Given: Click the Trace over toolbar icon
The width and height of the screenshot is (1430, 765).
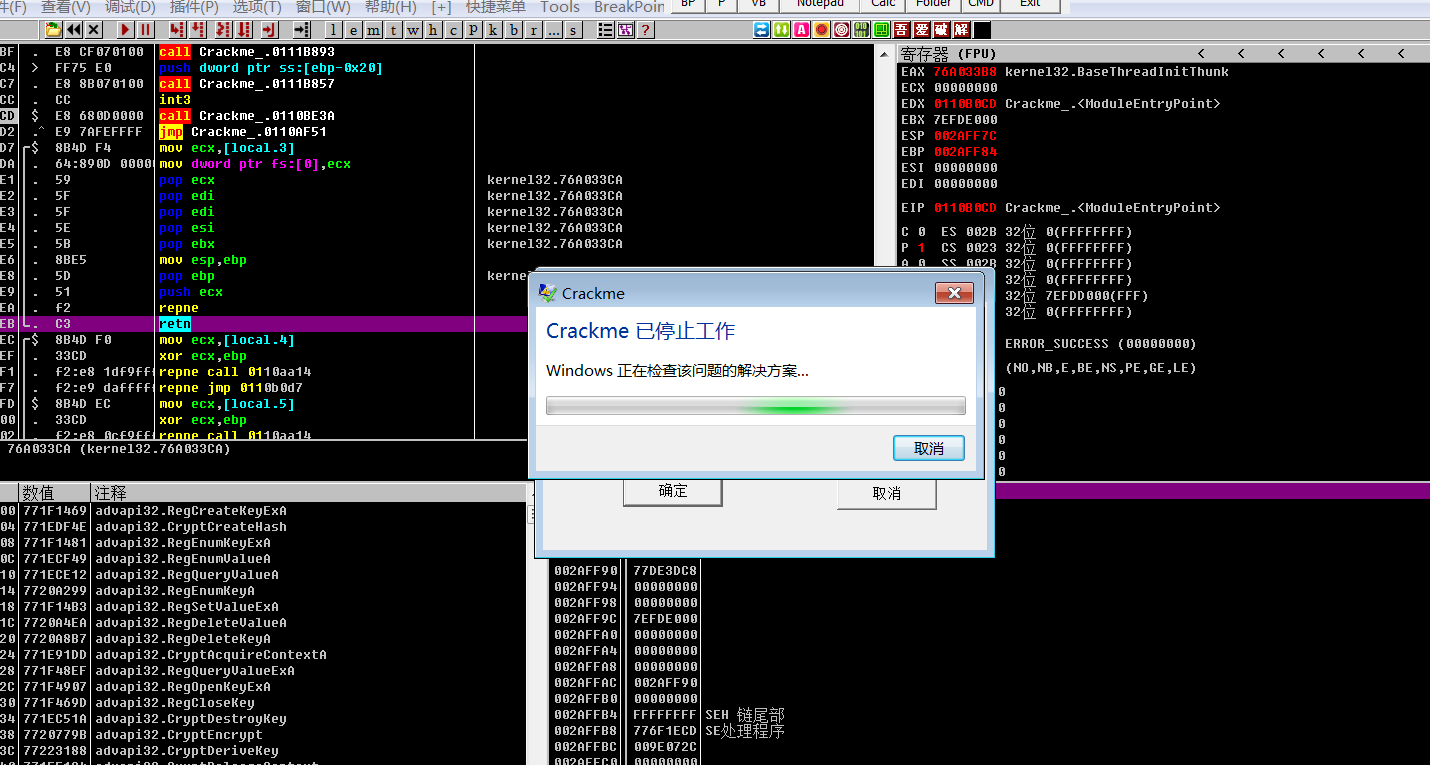Looking at the screenshot, I should pos(245,30).
